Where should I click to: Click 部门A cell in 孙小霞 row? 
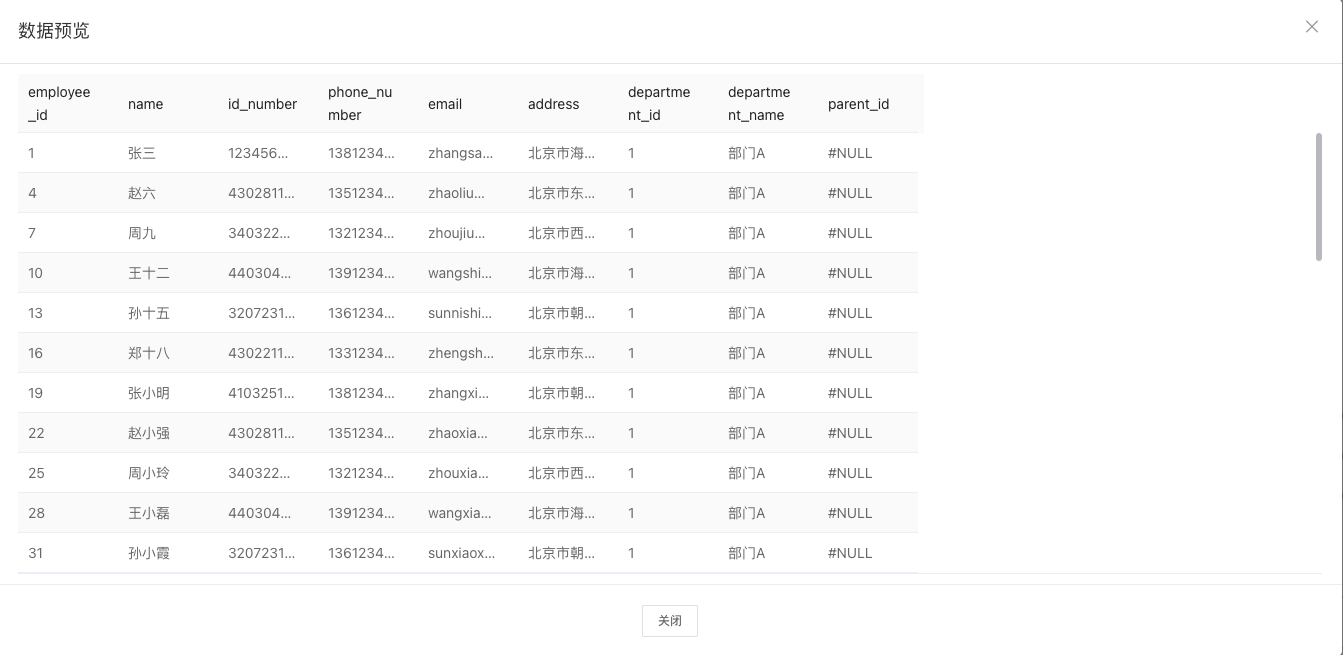tap(746, 553)
